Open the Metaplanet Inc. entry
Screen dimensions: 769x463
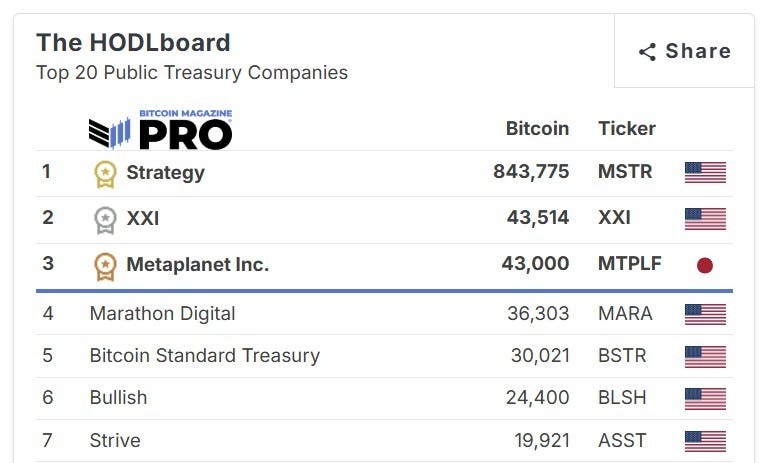[x=198, y=264]
